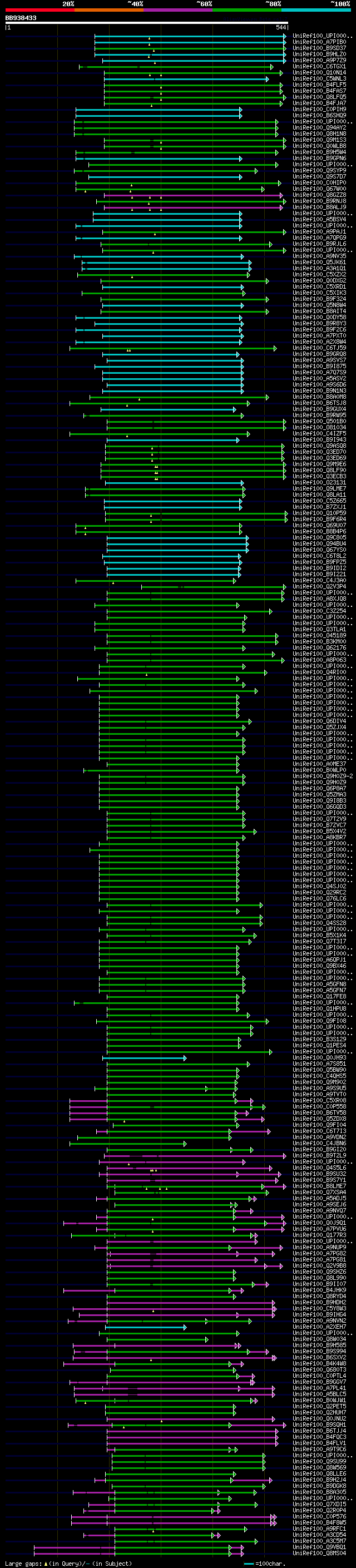Click label UniRef100_A9RFC1
356x1568 pixels.
click(319, 1529)
